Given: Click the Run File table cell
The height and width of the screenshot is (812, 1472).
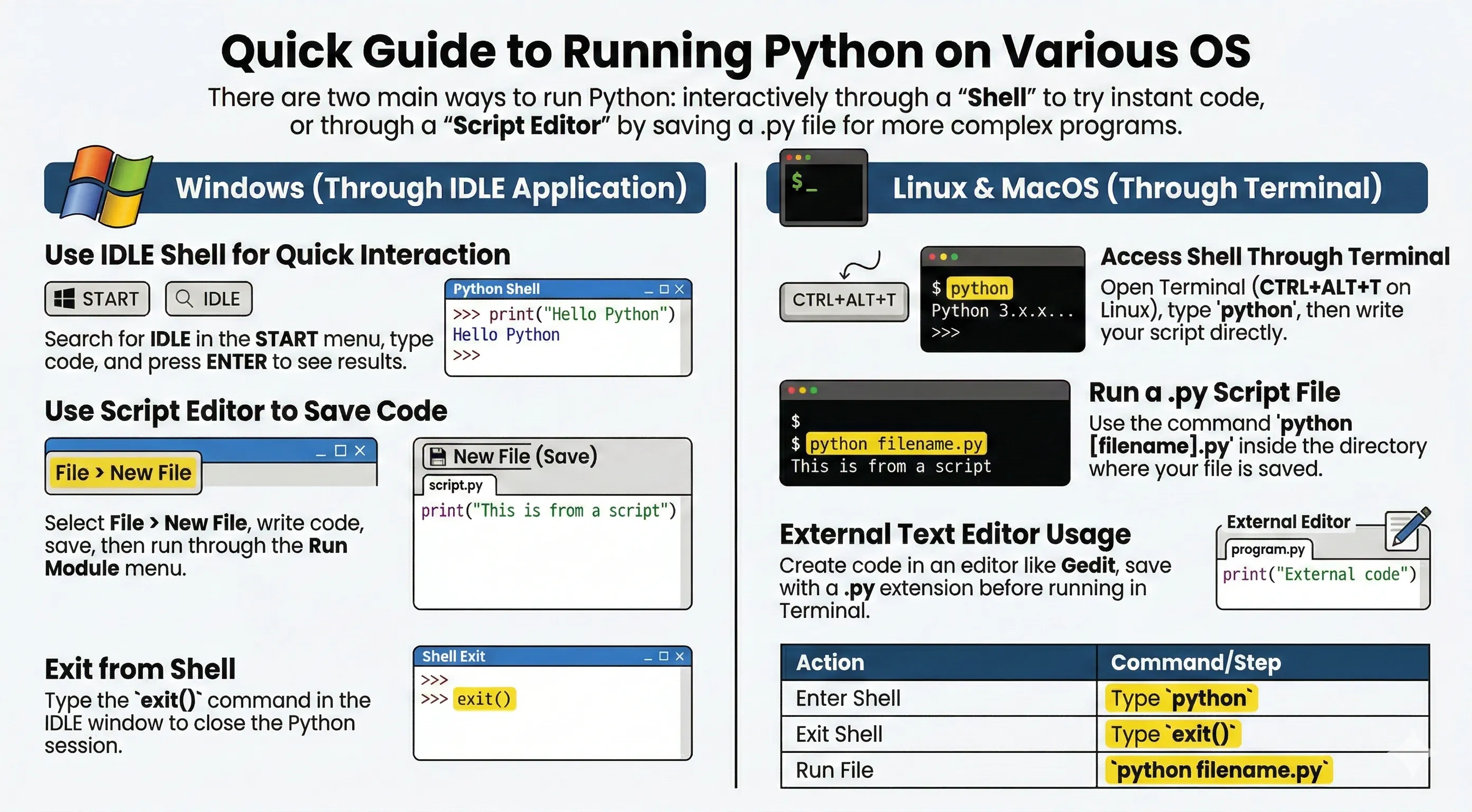Looking at the screenshot, I should click(x=939, y=770).
